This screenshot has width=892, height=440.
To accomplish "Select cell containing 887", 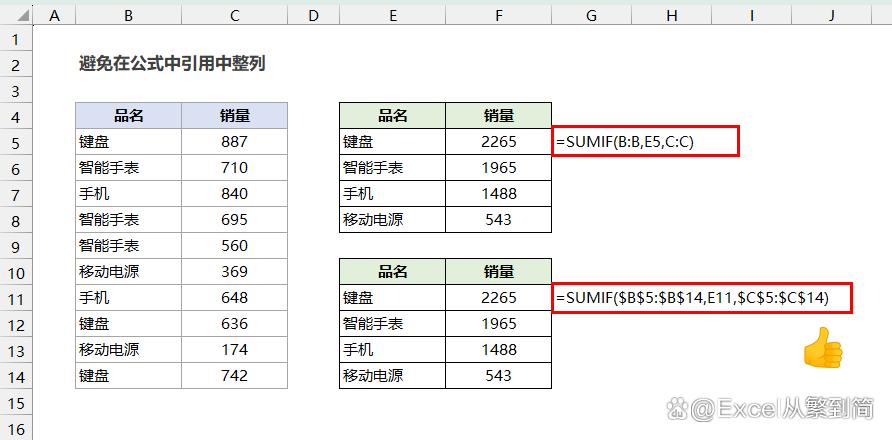I will pyautogui.click(x=234, y=142).
